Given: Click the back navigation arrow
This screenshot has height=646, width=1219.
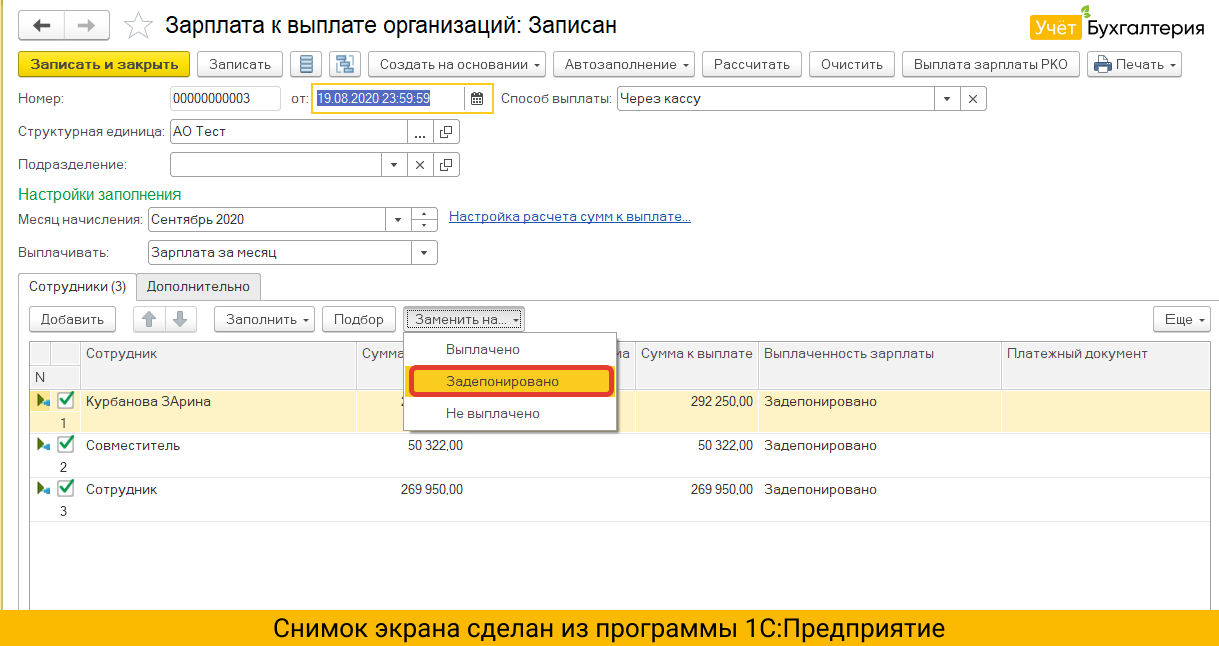Looking at the screenshot, I should pyautogui.click(x=43, y=25).
